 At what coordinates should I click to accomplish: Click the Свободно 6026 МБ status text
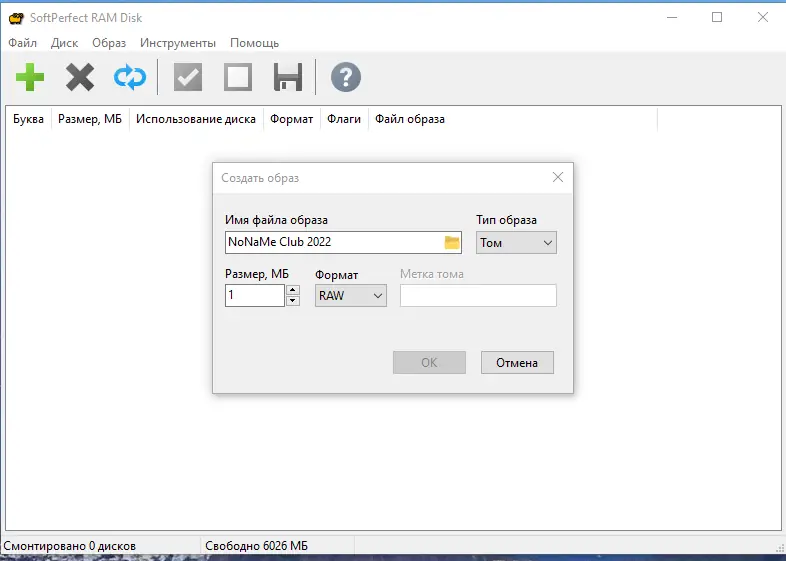(x=256, y=546)
